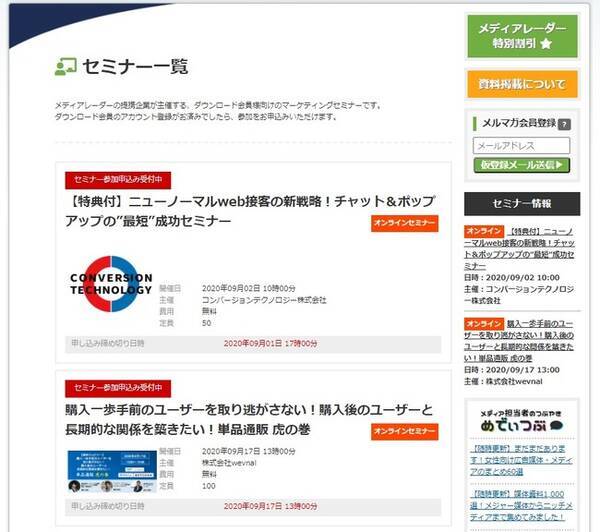Open the wevnal seminar thumbnail image
The image size is (600, 532).
click(112, 472)
